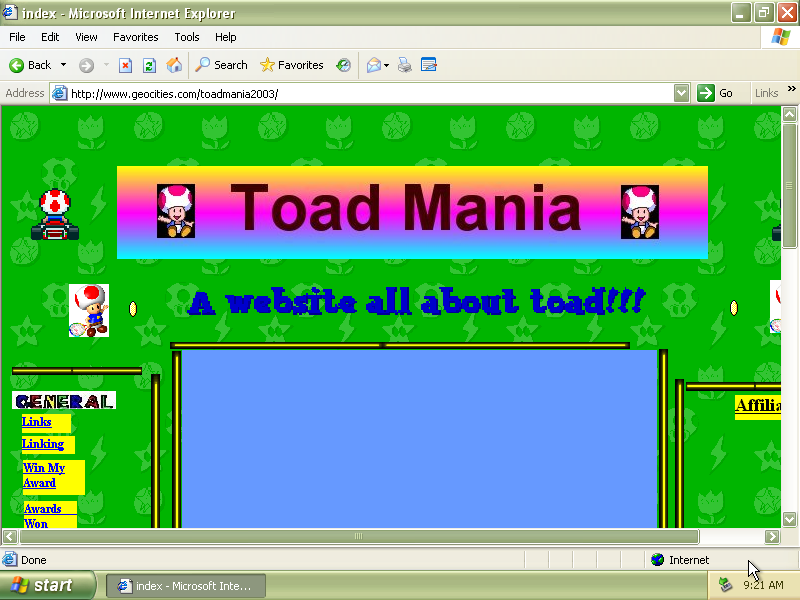The image size is (800, 600).
Task: Click the Go button
Action: 716,93
